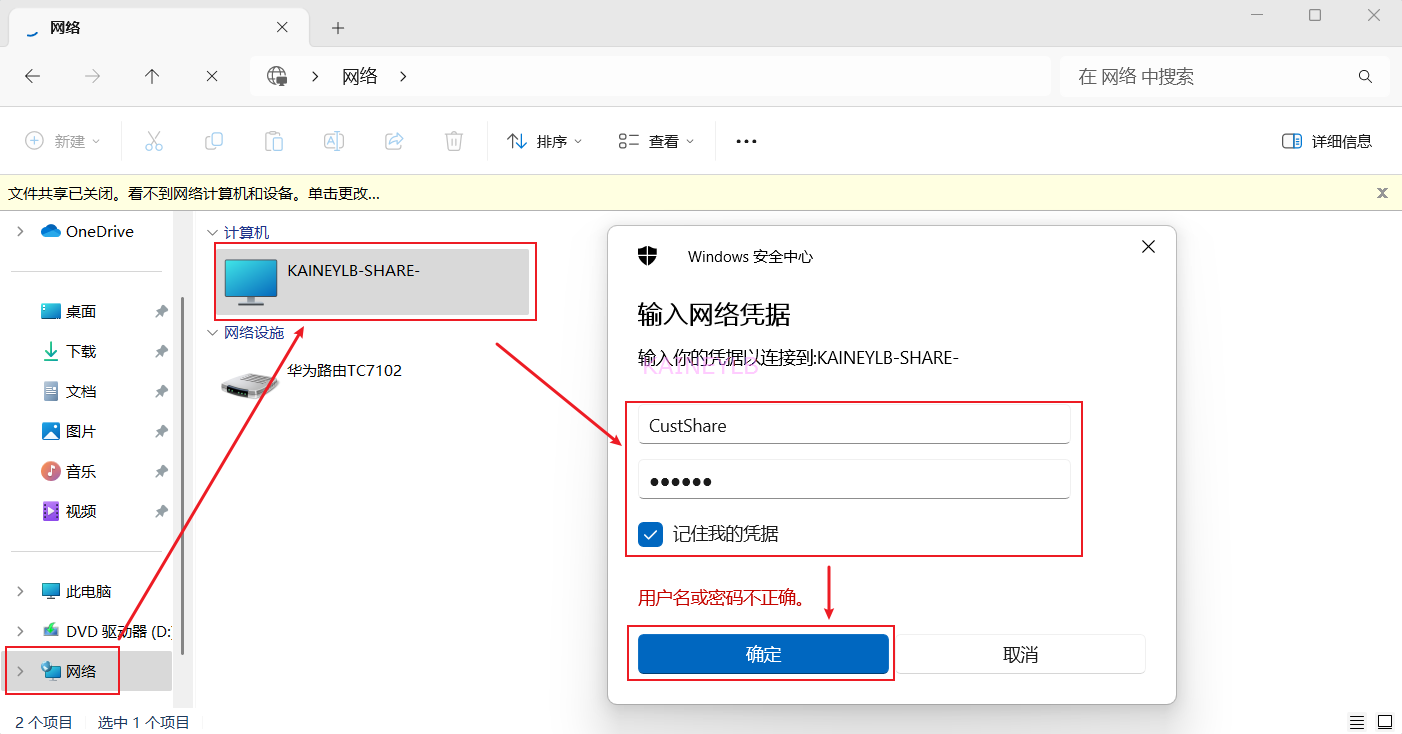Open a new tab with plus button
This screenshot has height=734, width=1402.
[338, 28]
